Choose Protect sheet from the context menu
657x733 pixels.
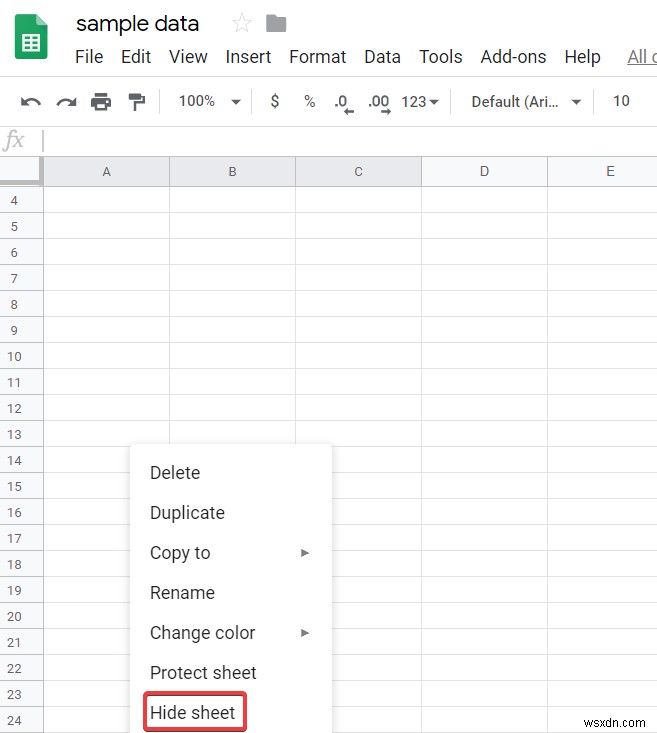[x=231, y=673]
